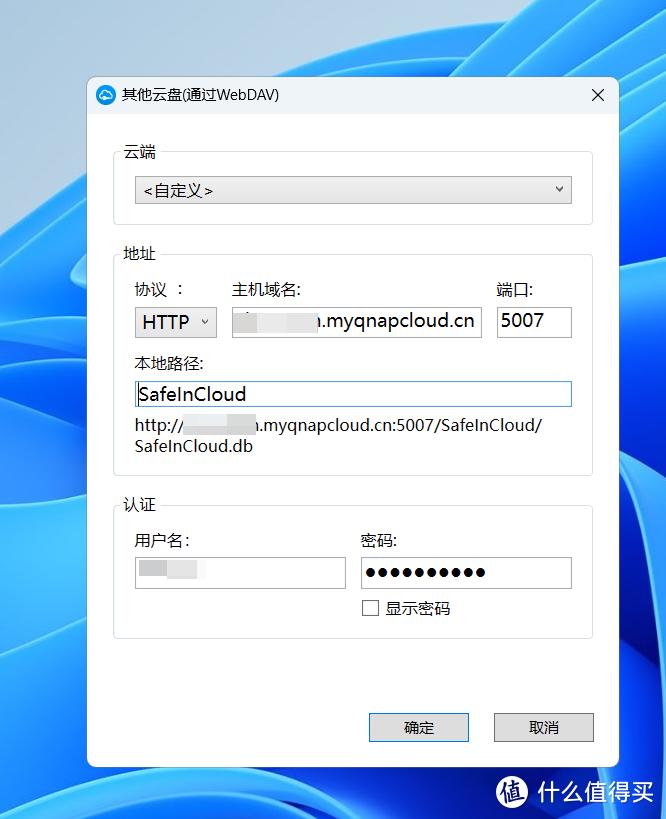This screenshot has height=819, width=666.
Task: Click the 端口 field showing 5007
Action: (534, 322)
